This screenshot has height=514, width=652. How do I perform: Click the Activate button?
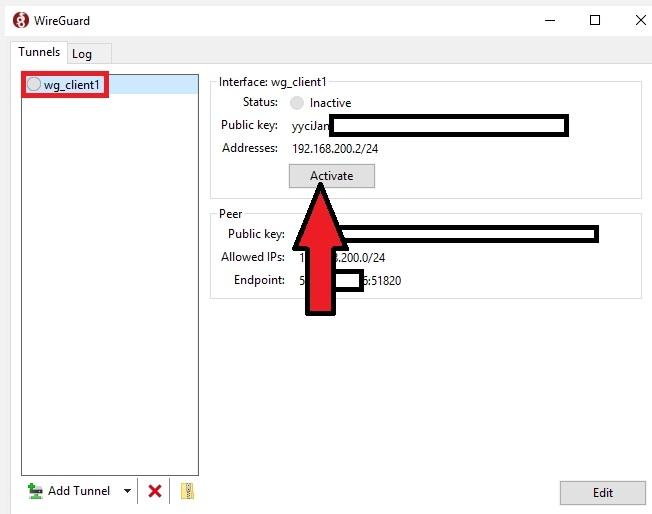(332, 176)
